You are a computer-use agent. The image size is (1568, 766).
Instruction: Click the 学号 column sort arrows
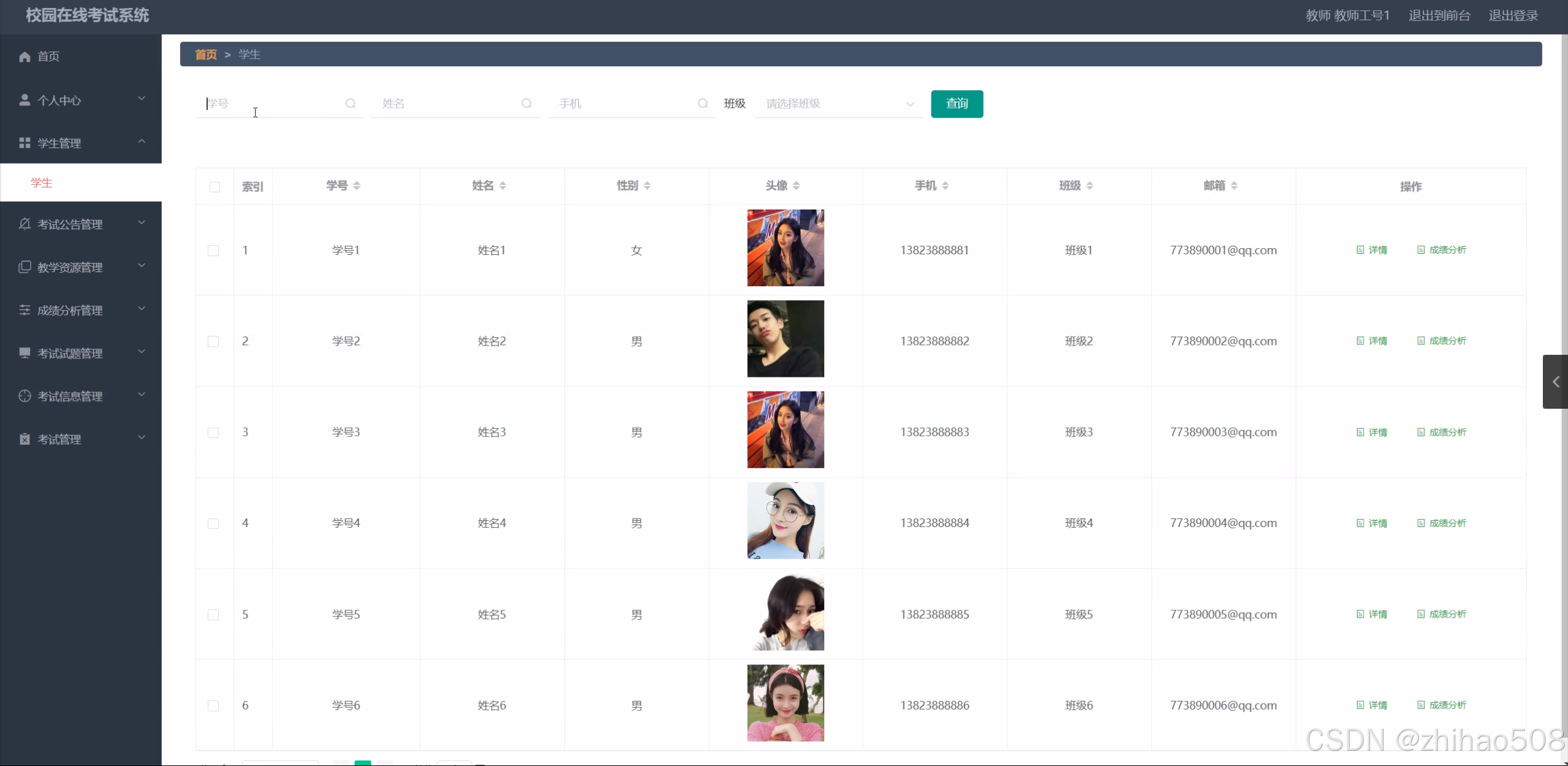[357, 186]
